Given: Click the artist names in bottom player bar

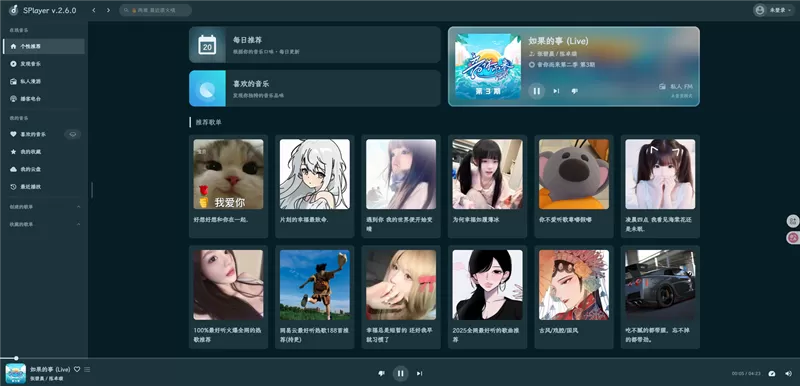Looking at the screenshot, I should 47,379.
